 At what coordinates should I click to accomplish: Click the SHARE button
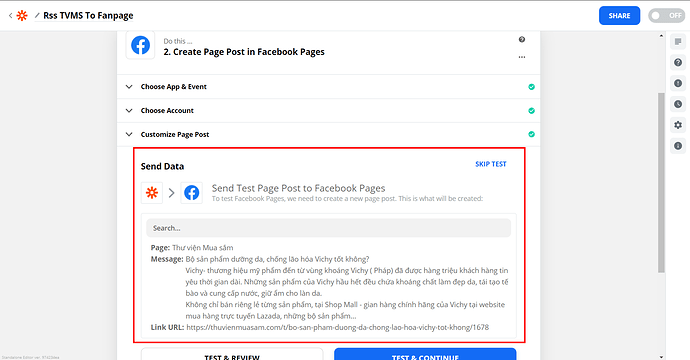coord(619,15)
